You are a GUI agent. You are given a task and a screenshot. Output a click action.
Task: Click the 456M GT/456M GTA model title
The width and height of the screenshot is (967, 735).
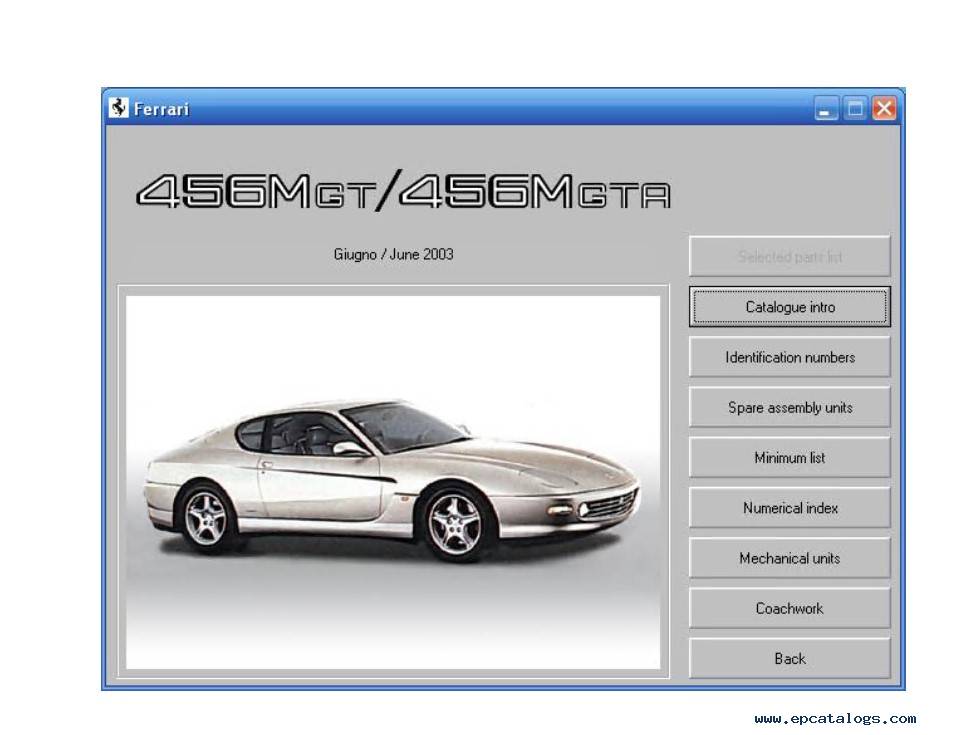coord(403,191)
